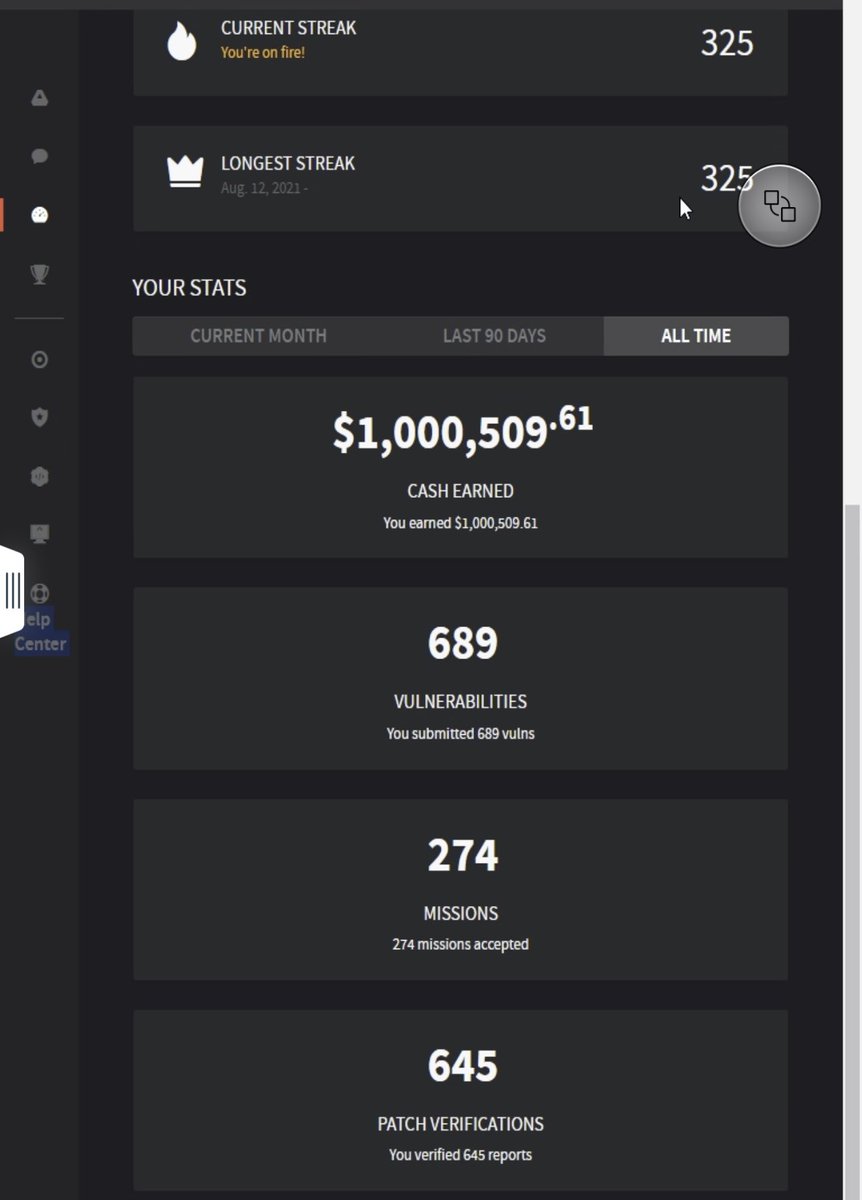
Task: Open the monitor screen sidebar icon
Action: click(x=39, y=534)
